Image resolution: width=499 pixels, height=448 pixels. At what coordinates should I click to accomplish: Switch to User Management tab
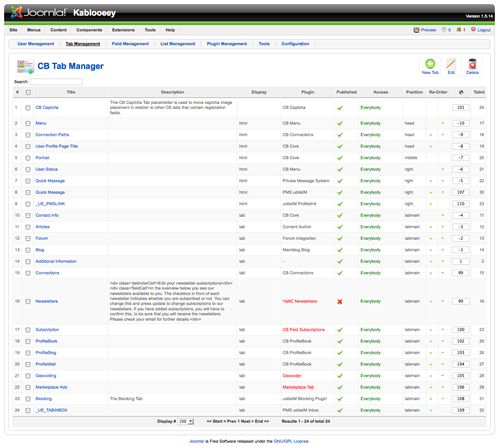(x=36, y=44)
